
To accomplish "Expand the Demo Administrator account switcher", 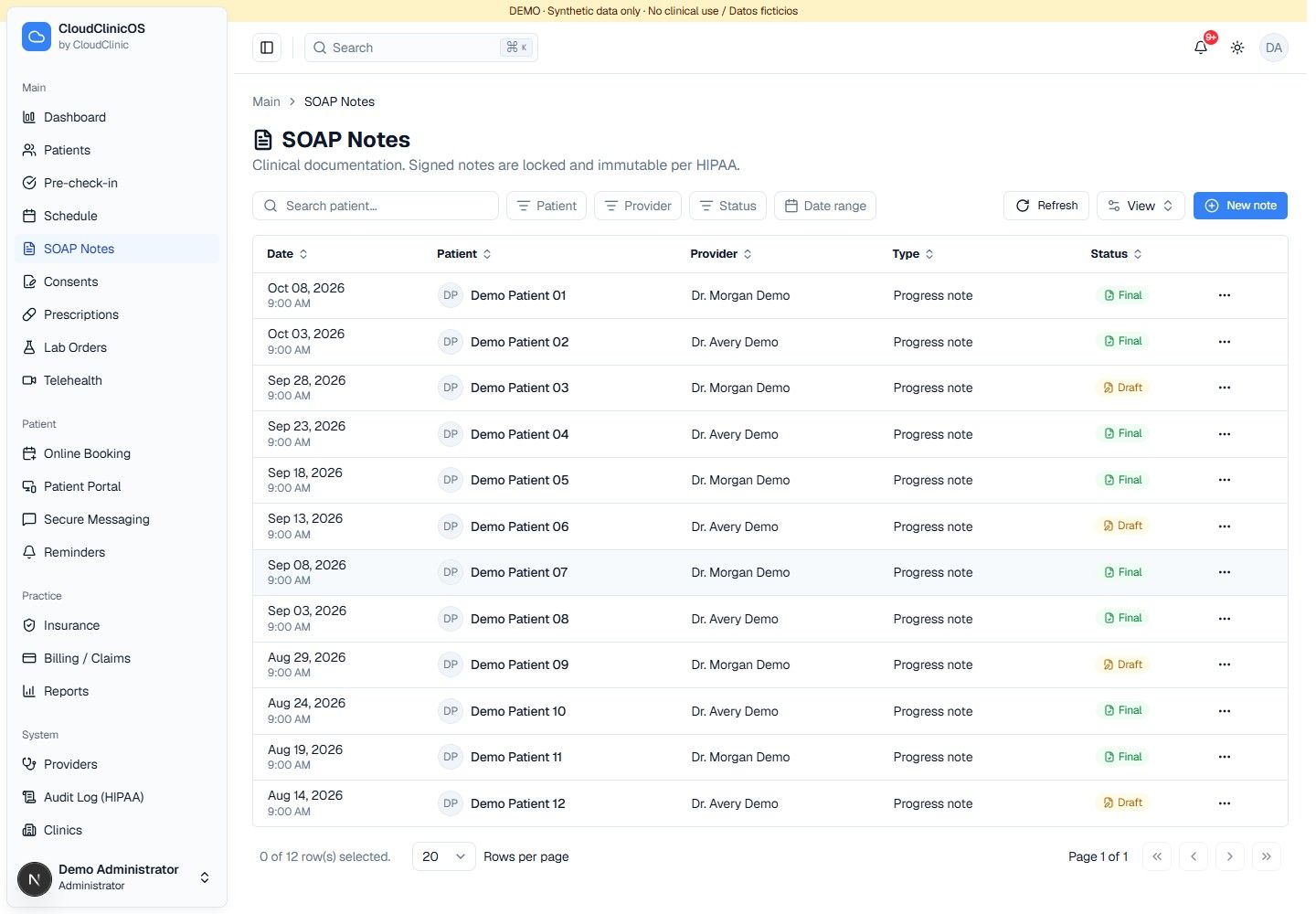I will point(117,877).
